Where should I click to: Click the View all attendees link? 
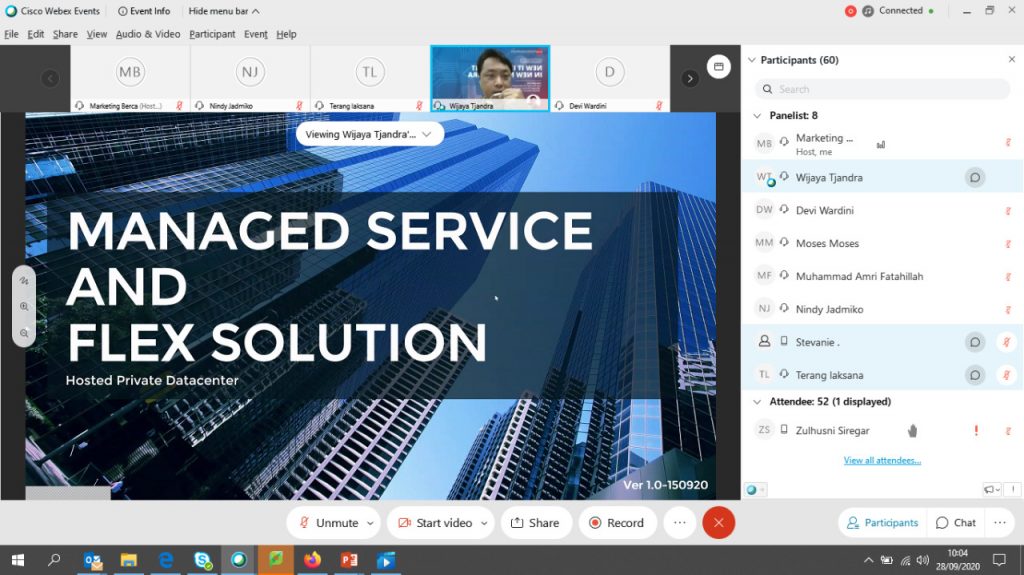point(882,461)
